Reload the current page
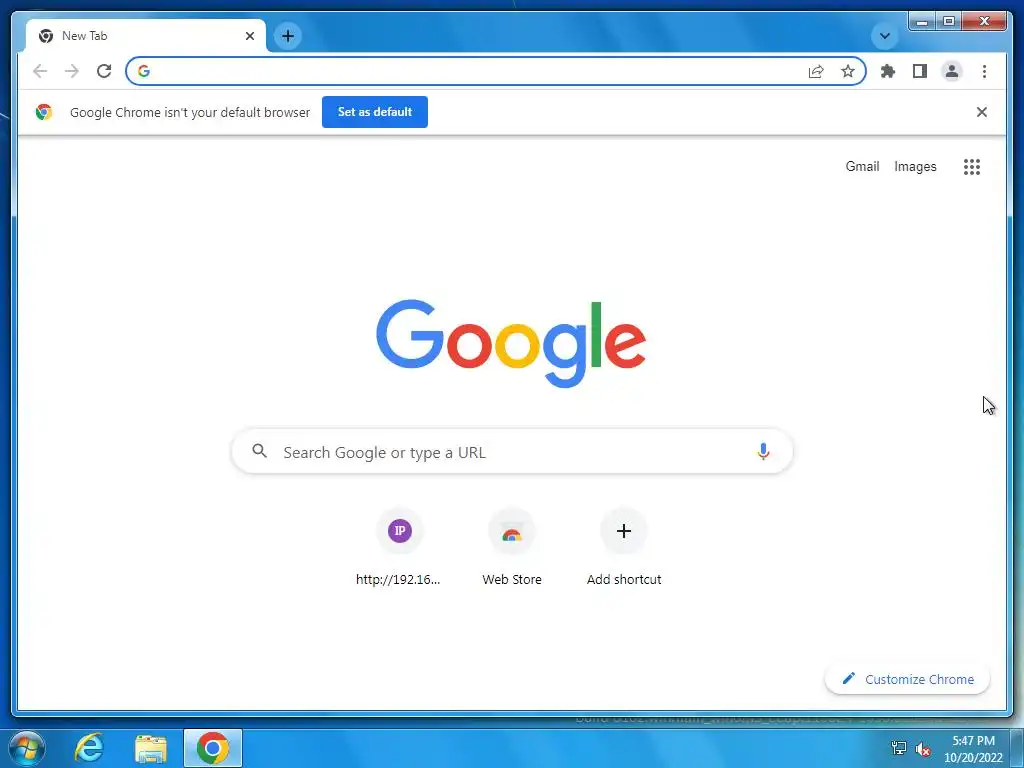The height and width of the screenshot is (768, 1024). (x=104, y=71)
